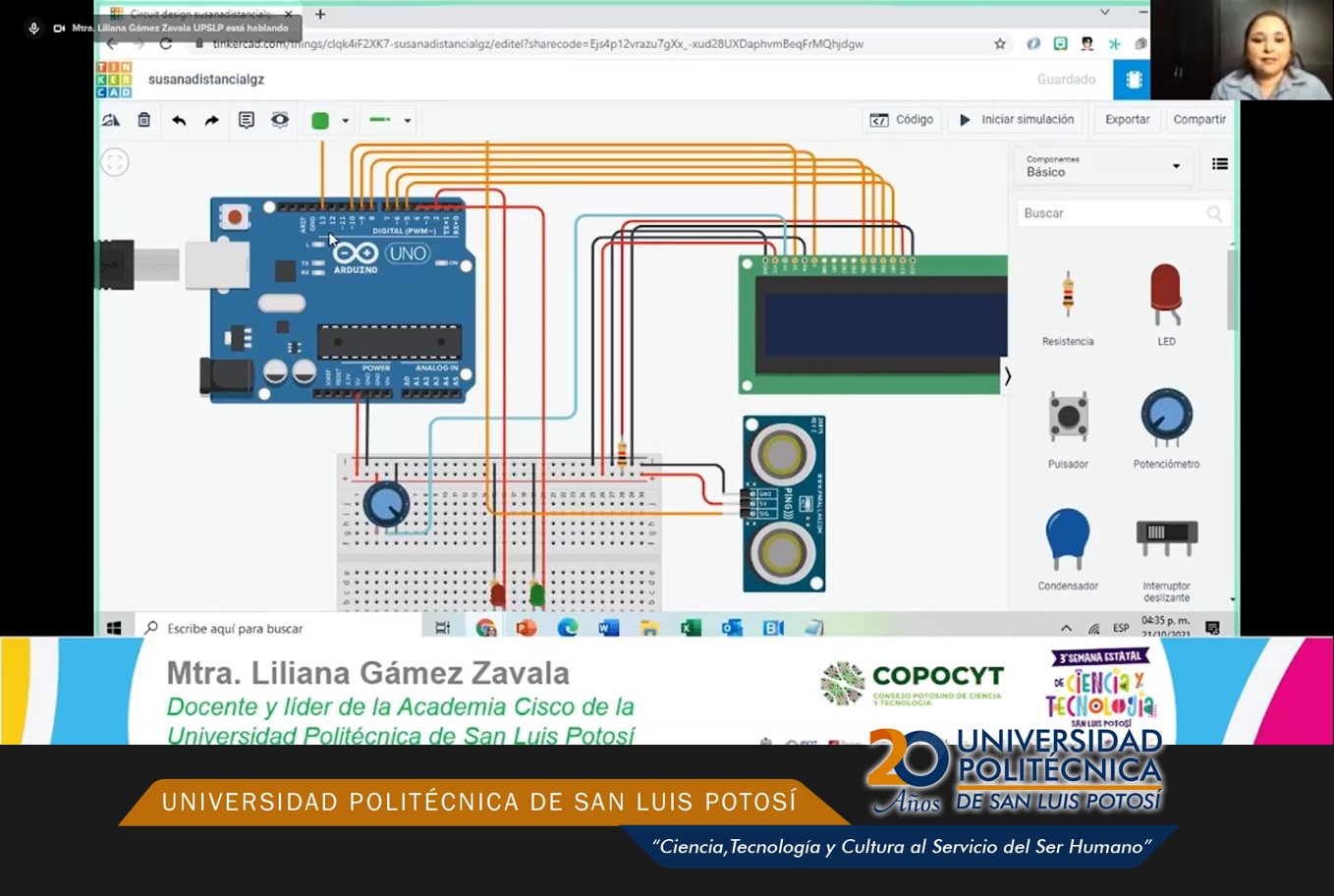Click the Exportar button
The width and height of the screenshot is (1334, 896).
click(x=1127, y=120)
